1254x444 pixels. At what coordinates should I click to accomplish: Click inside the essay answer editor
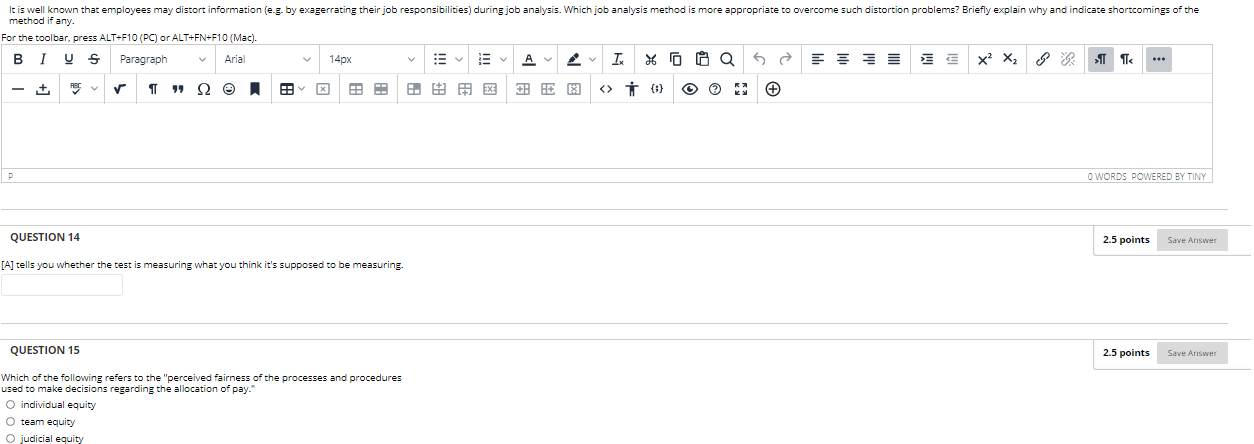[x=607, y=136]
